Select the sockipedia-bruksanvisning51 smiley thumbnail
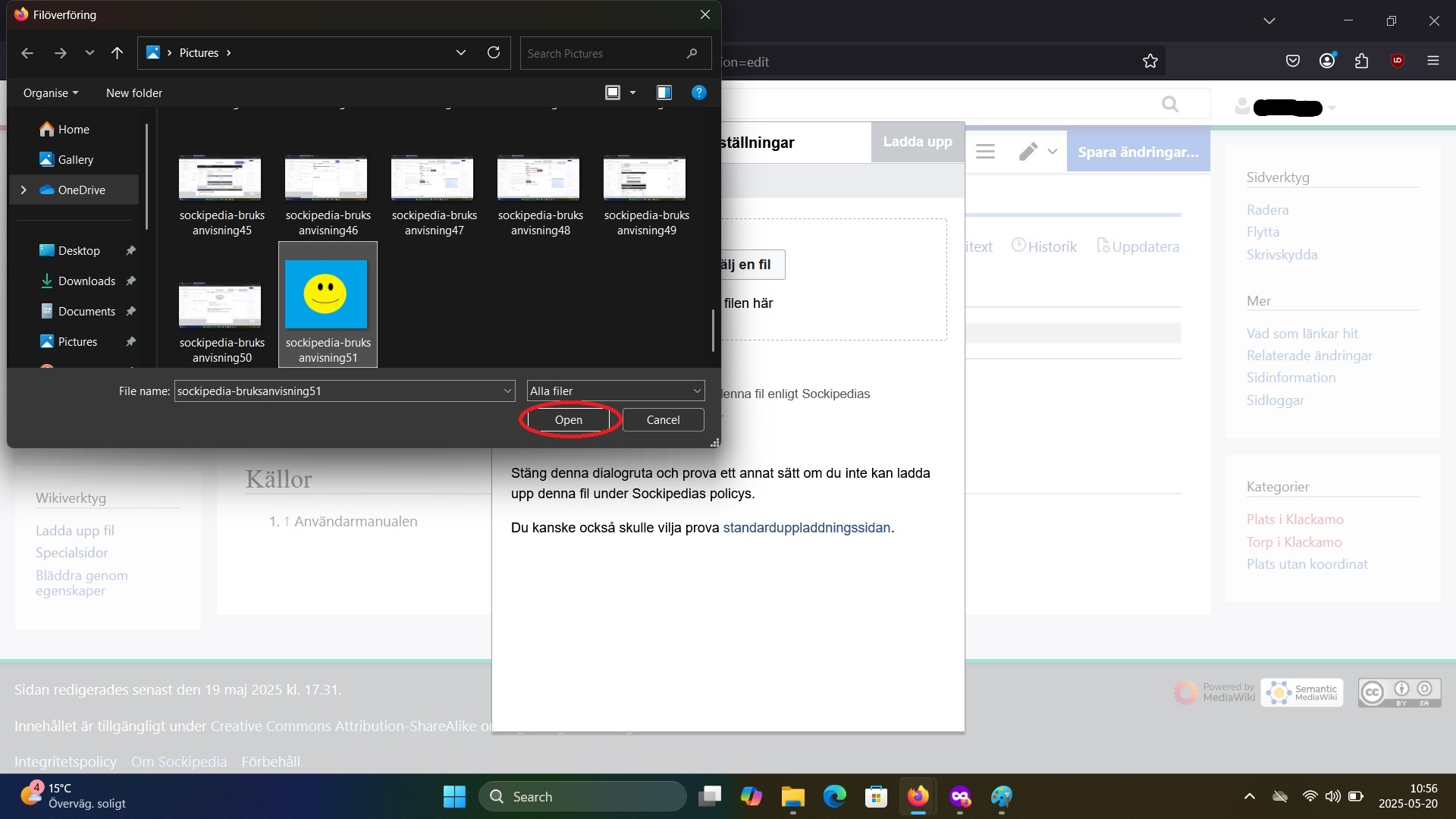 point(326,294)
